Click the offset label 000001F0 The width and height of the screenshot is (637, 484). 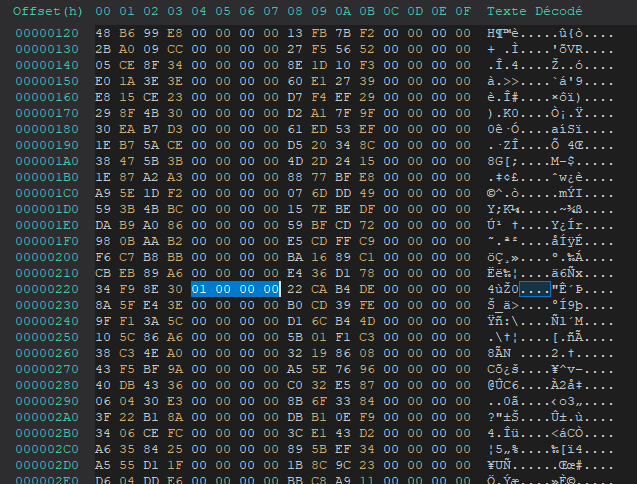click(47, 241)
